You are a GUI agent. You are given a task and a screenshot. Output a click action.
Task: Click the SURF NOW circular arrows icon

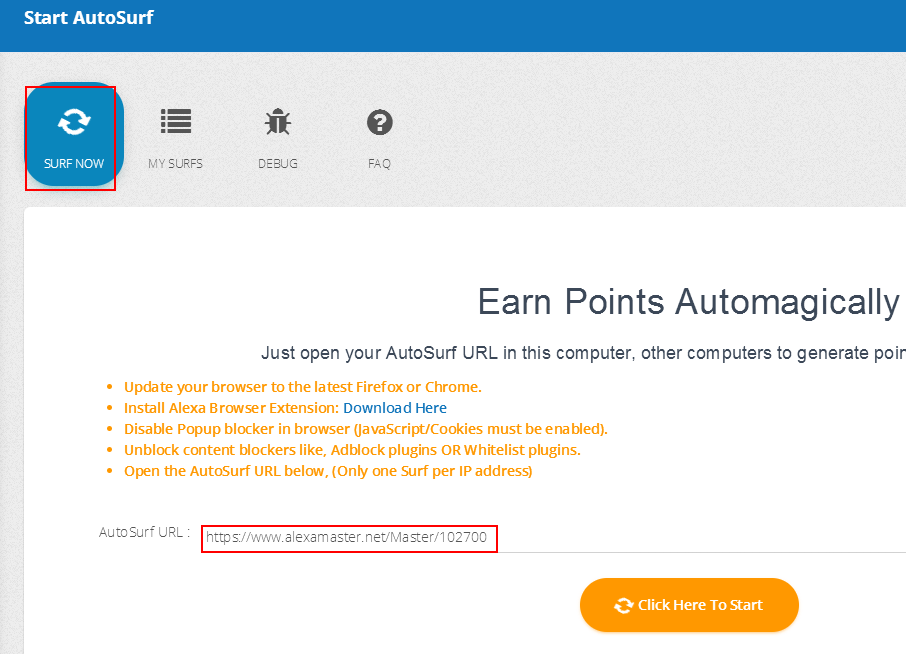[74, 122]
